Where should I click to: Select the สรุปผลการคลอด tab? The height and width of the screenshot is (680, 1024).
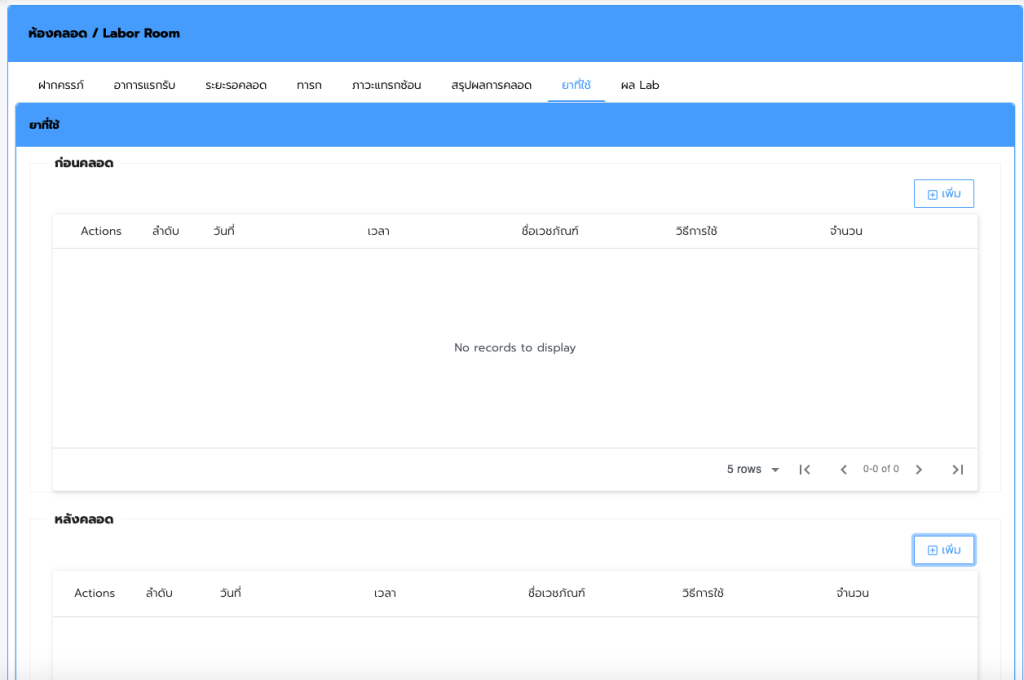(491, 85)
